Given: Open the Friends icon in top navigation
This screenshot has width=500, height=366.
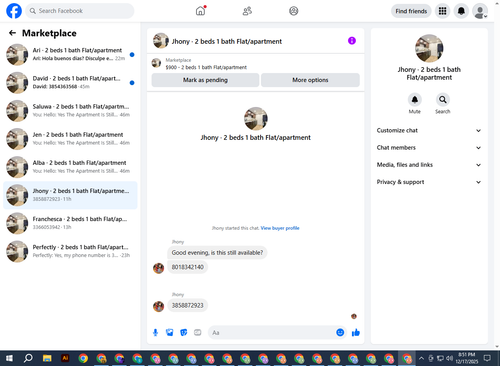Looking at the screenshot, I should 247,11.
